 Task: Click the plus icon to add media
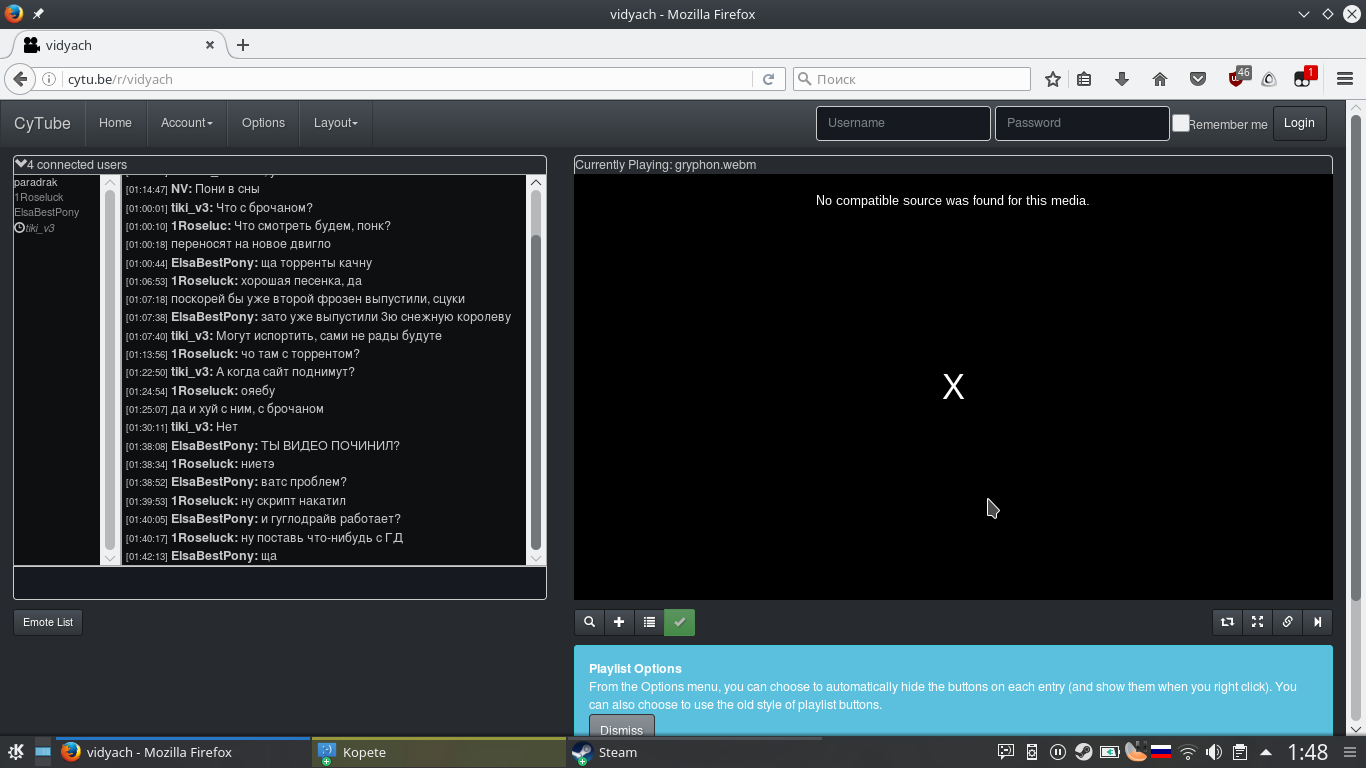click(x=619, y=622)
